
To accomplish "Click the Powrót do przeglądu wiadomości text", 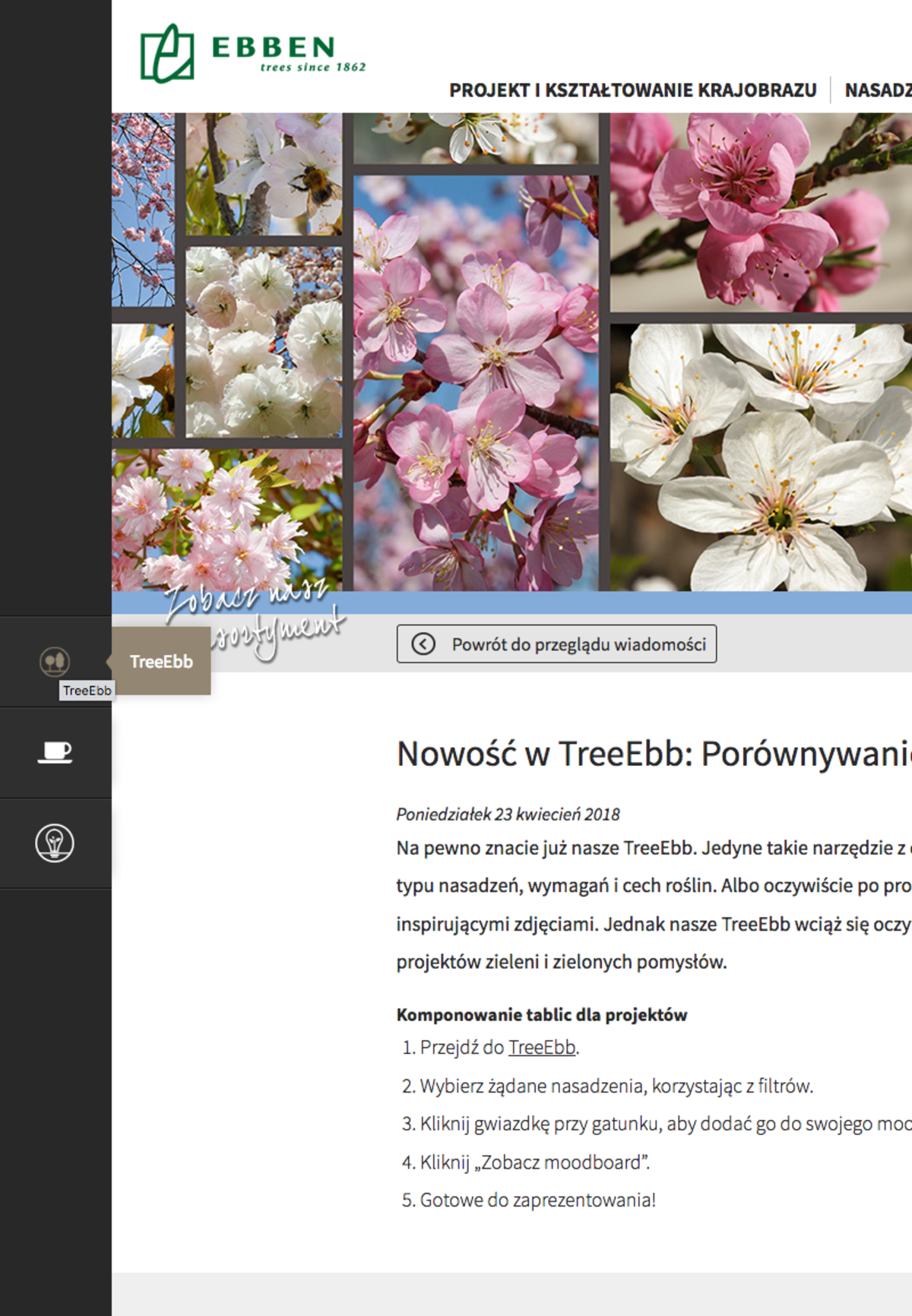I will [578, 644].
